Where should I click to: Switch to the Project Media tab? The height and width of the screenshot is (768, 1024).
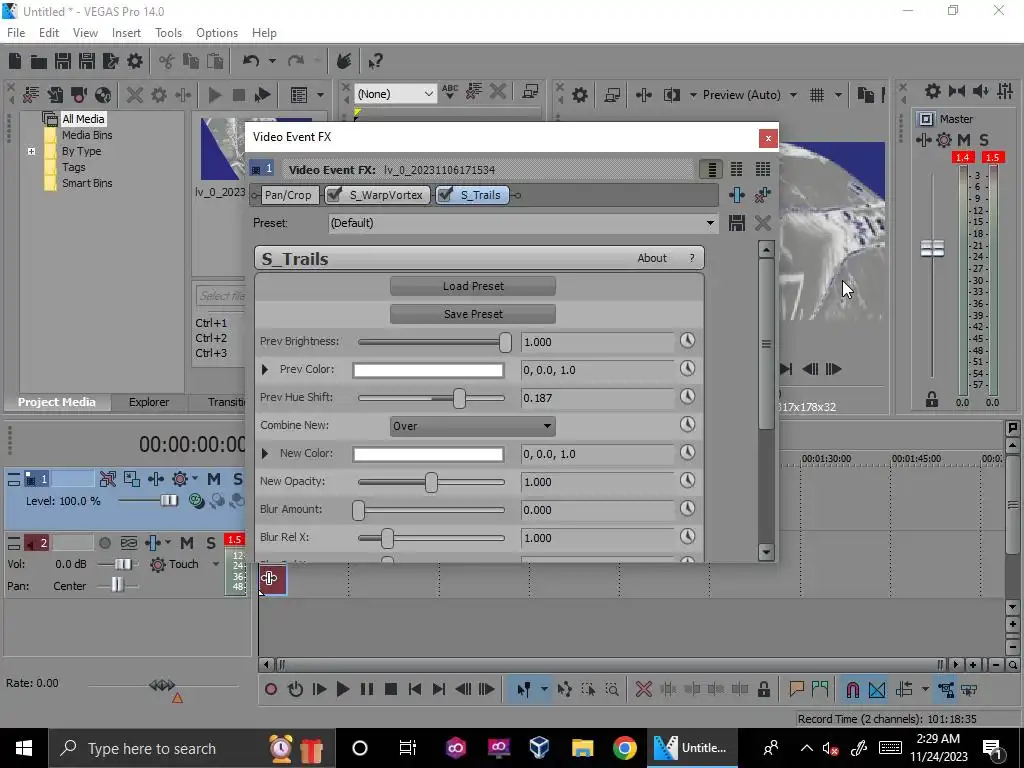(57, 402)
